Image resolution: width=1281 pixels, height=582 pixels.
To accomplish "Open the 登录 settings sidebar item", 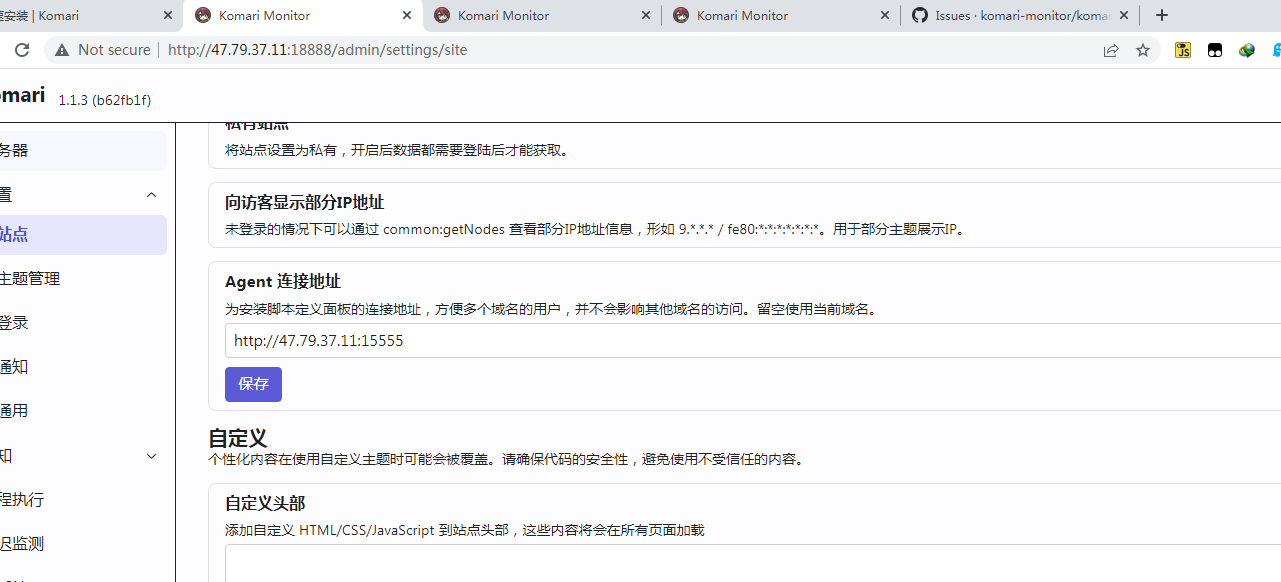I will tap(83, 323).
